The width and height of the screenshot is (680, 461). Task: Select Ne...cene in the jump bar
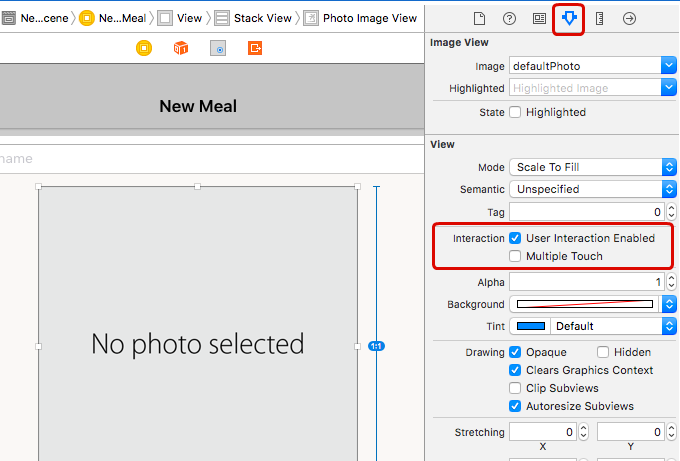point(44,18)
